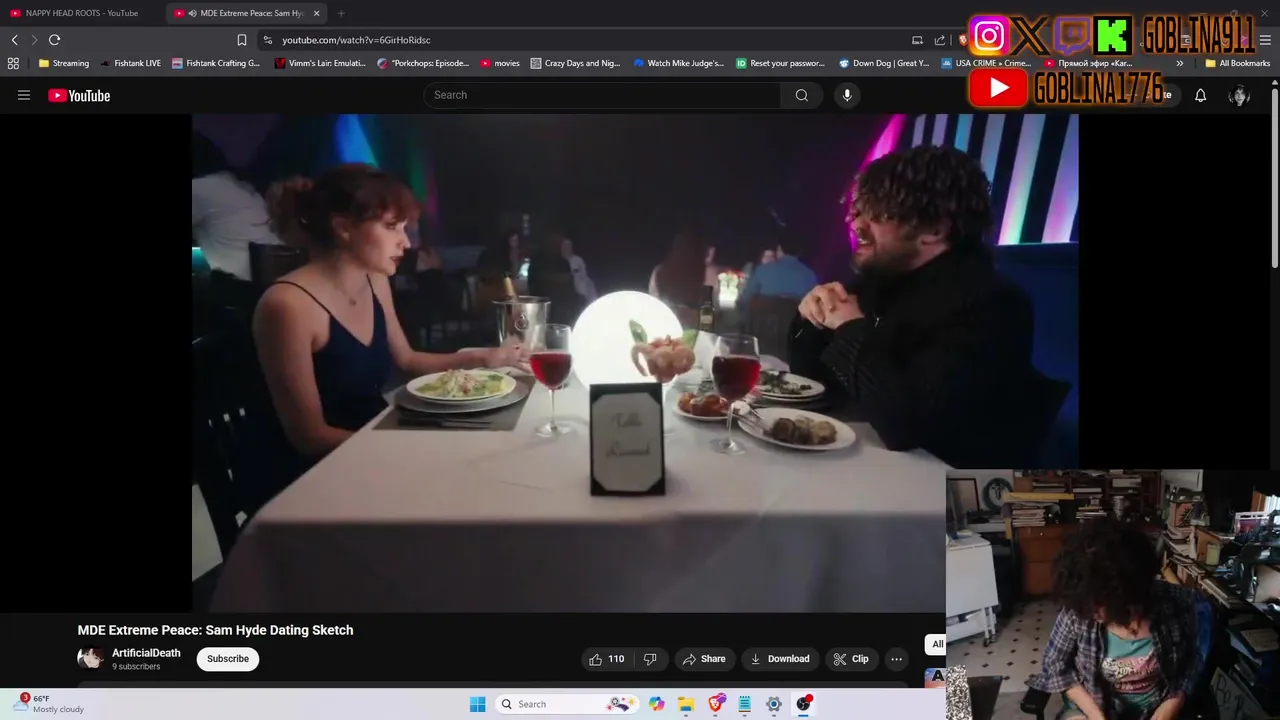Open USA CRIME bookmark
This screenshot has width=1280, height=720.
point(987,63)
